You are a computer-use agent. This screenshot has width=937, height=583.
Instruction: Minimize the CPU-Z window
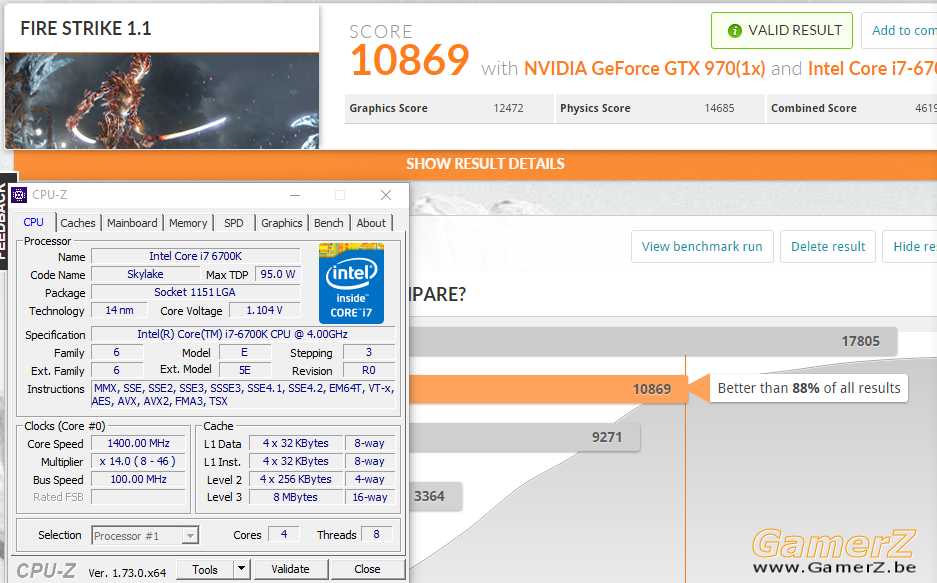coord(295,195)
